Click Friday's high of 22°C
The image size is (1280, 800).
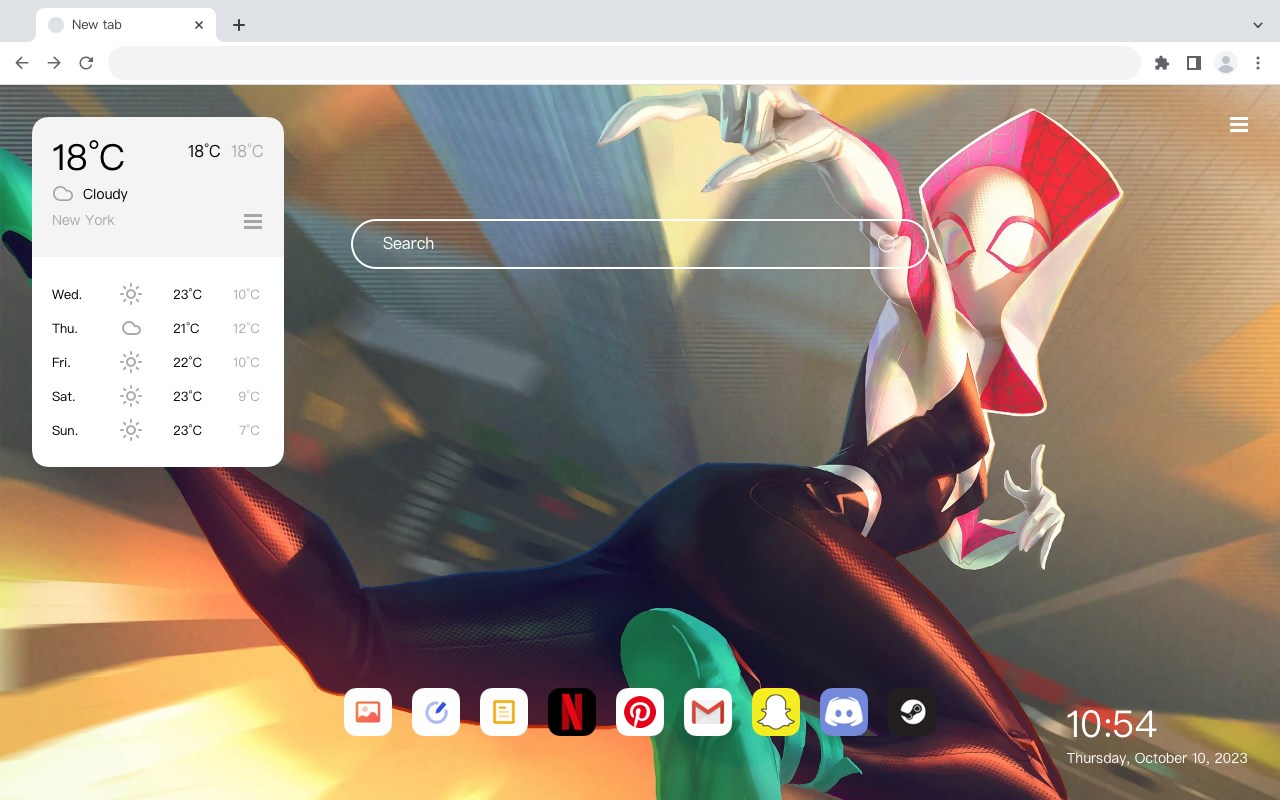187,362
